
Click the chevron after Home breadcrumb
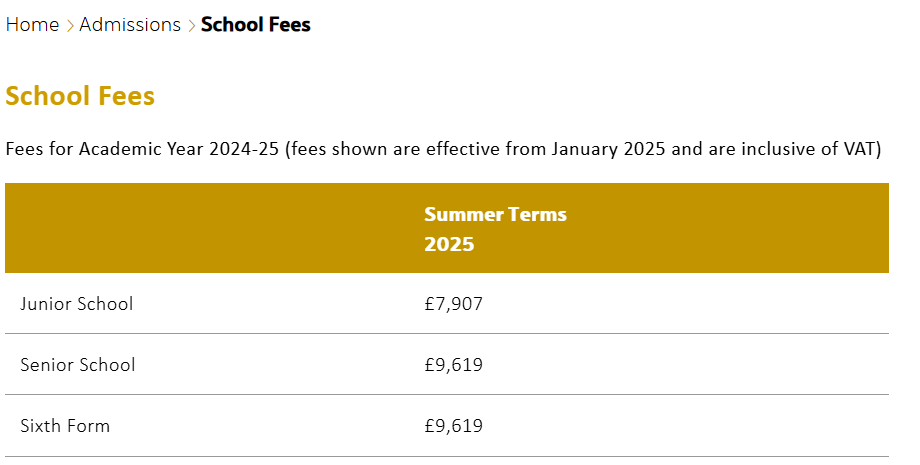point(69,25)
